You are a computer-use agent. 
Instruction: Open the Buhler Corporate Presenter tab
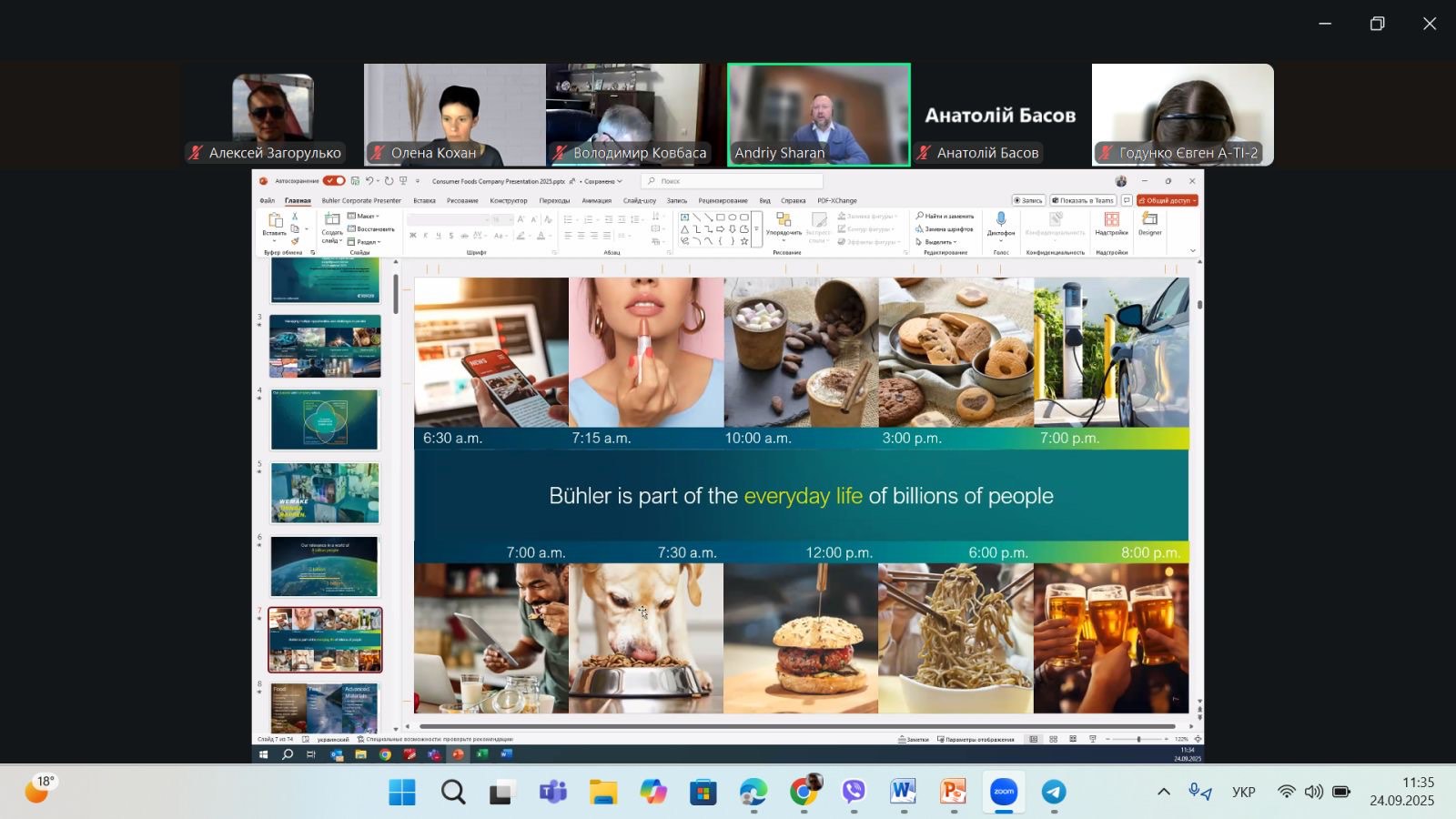click(x=361, y=200)
